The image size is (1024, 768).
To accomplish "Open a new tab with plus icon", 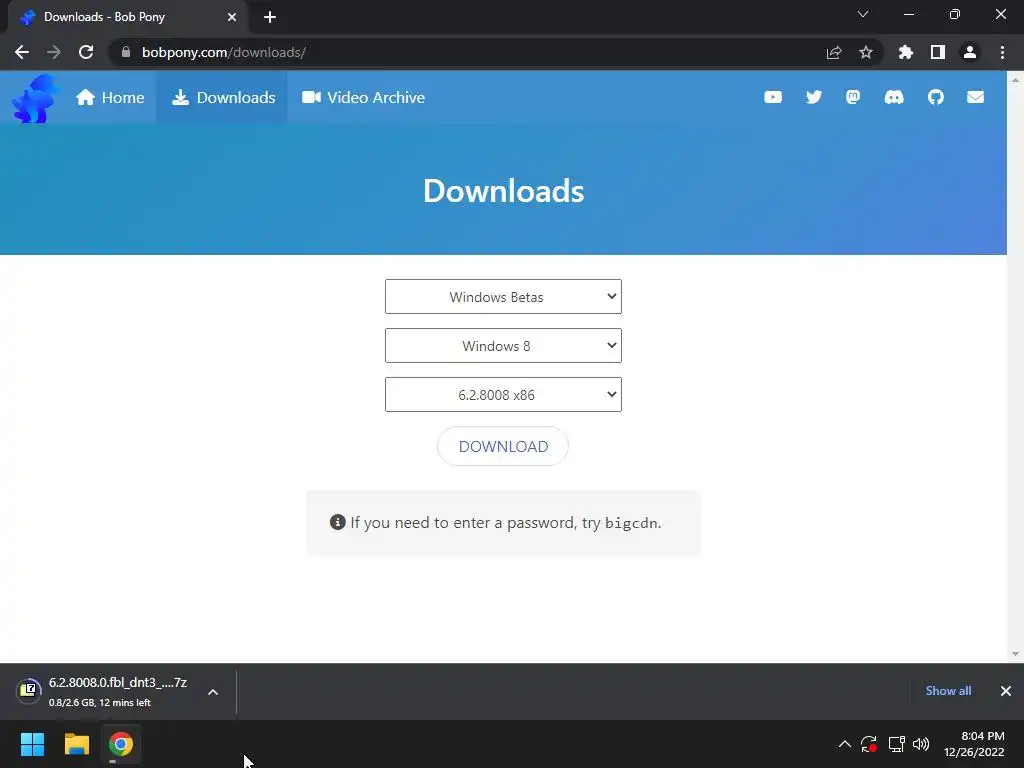I will coord(270,17).
